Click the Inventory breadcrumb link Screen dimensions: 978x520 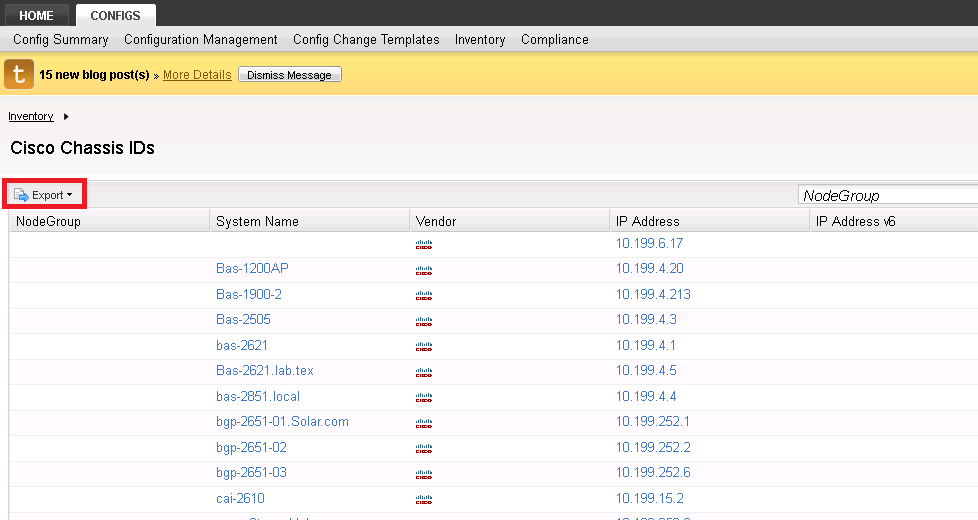[x=31, y=117]
